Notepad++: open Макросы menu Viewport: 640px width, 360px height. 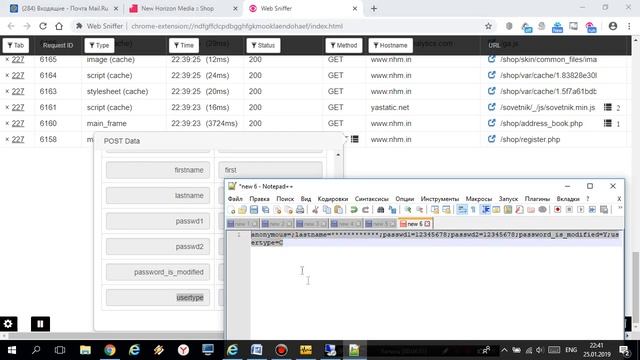479,199
